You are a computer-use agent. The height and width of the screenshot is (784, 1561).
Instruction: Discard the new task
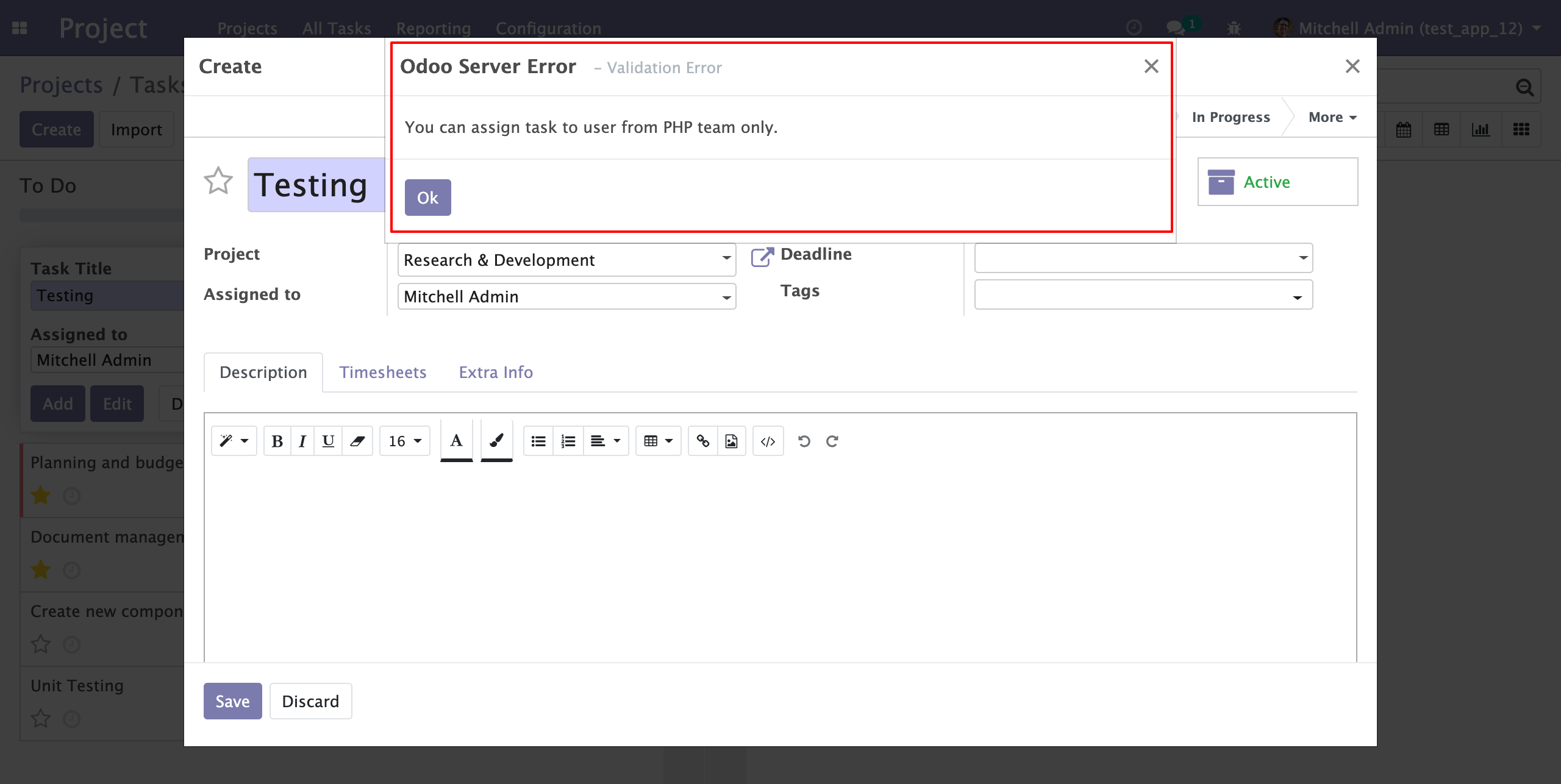click(310, 701)
